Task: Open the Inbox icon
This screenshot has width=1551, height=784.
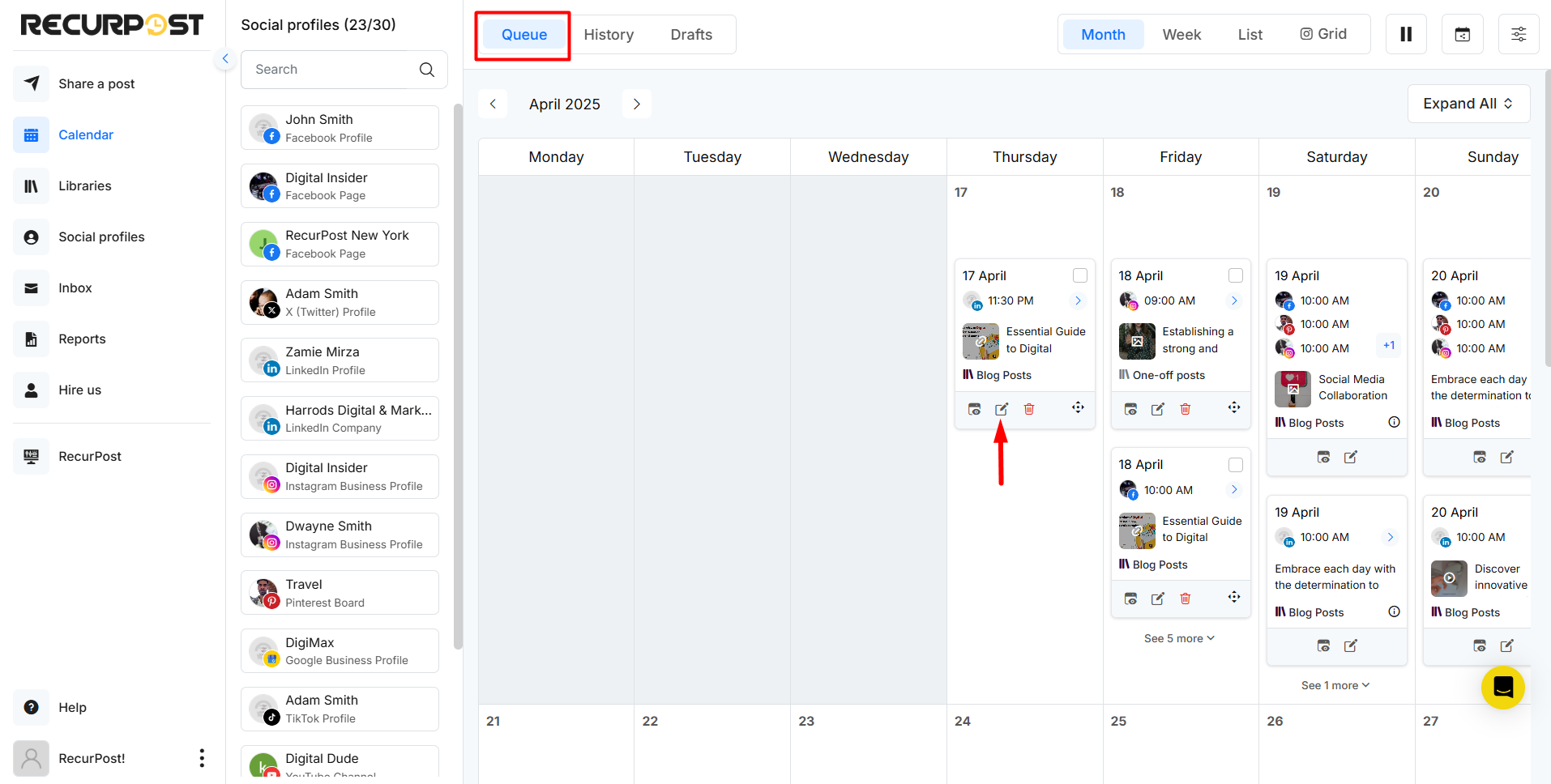Action: point(31,288)
